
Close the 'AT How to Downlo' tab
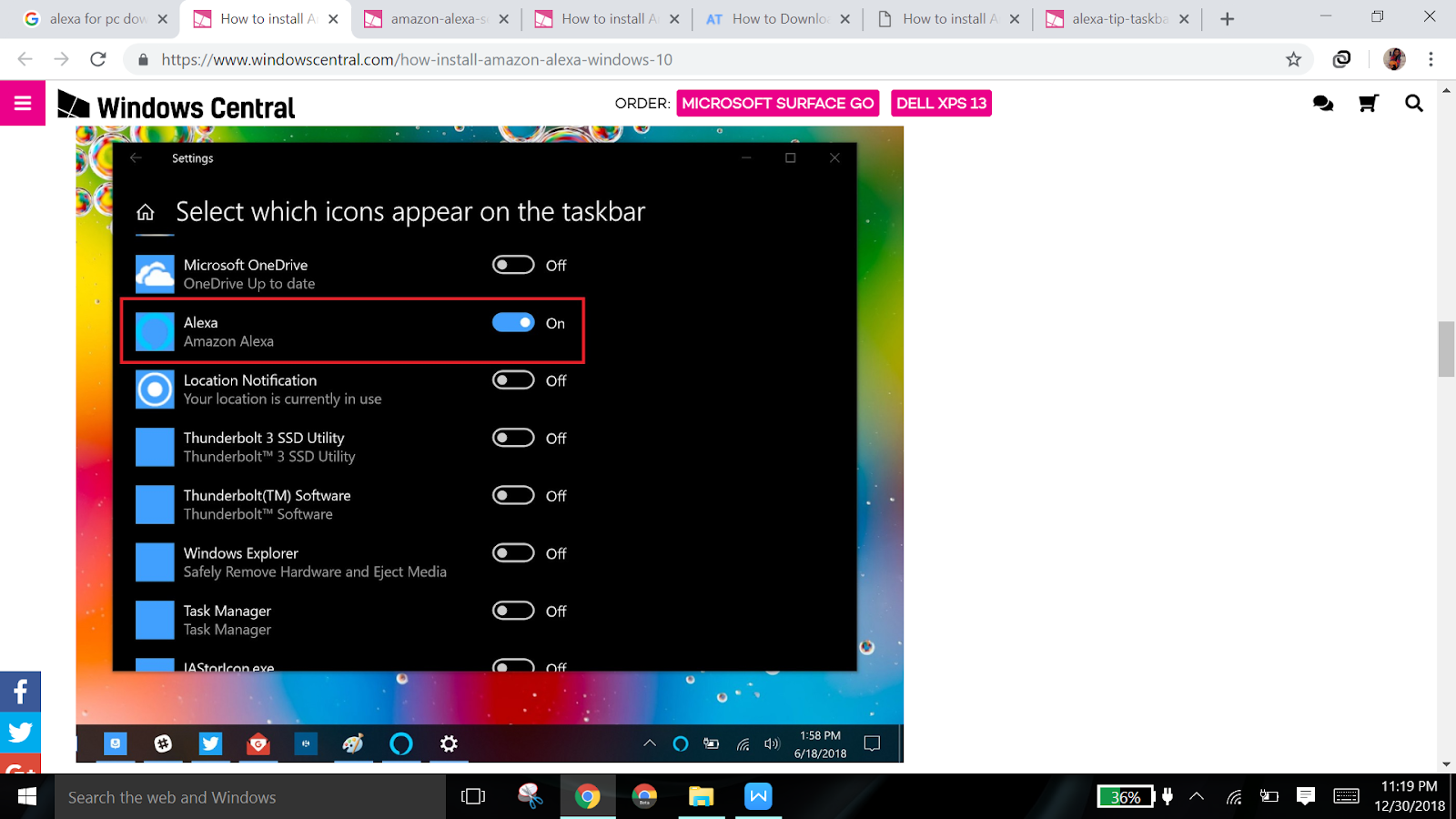coord(845,19)
